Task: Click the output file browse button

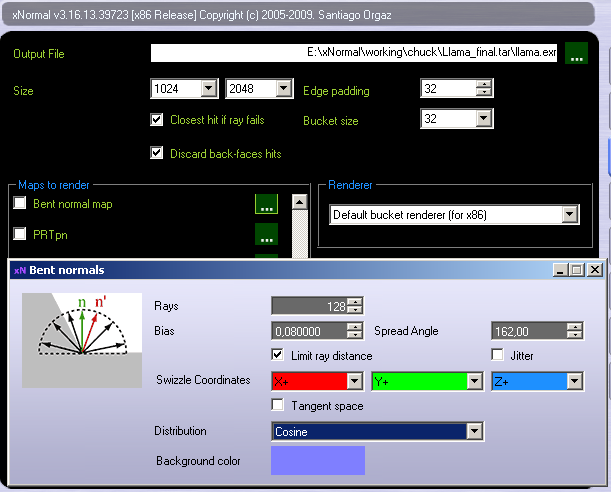Action: (576, 54)
